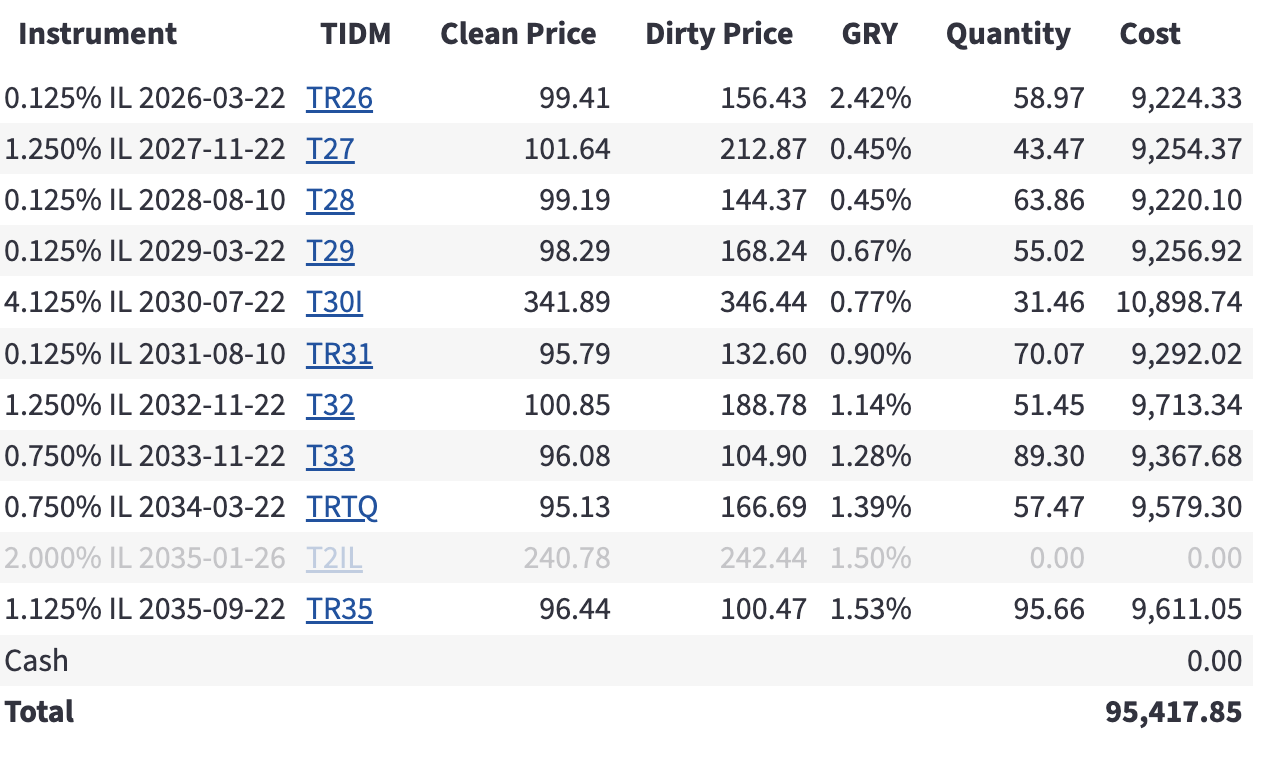The width and height of the screenshot is (1282, 760).
Task: Open the T28 instrument link
Action: click(330, 200)
